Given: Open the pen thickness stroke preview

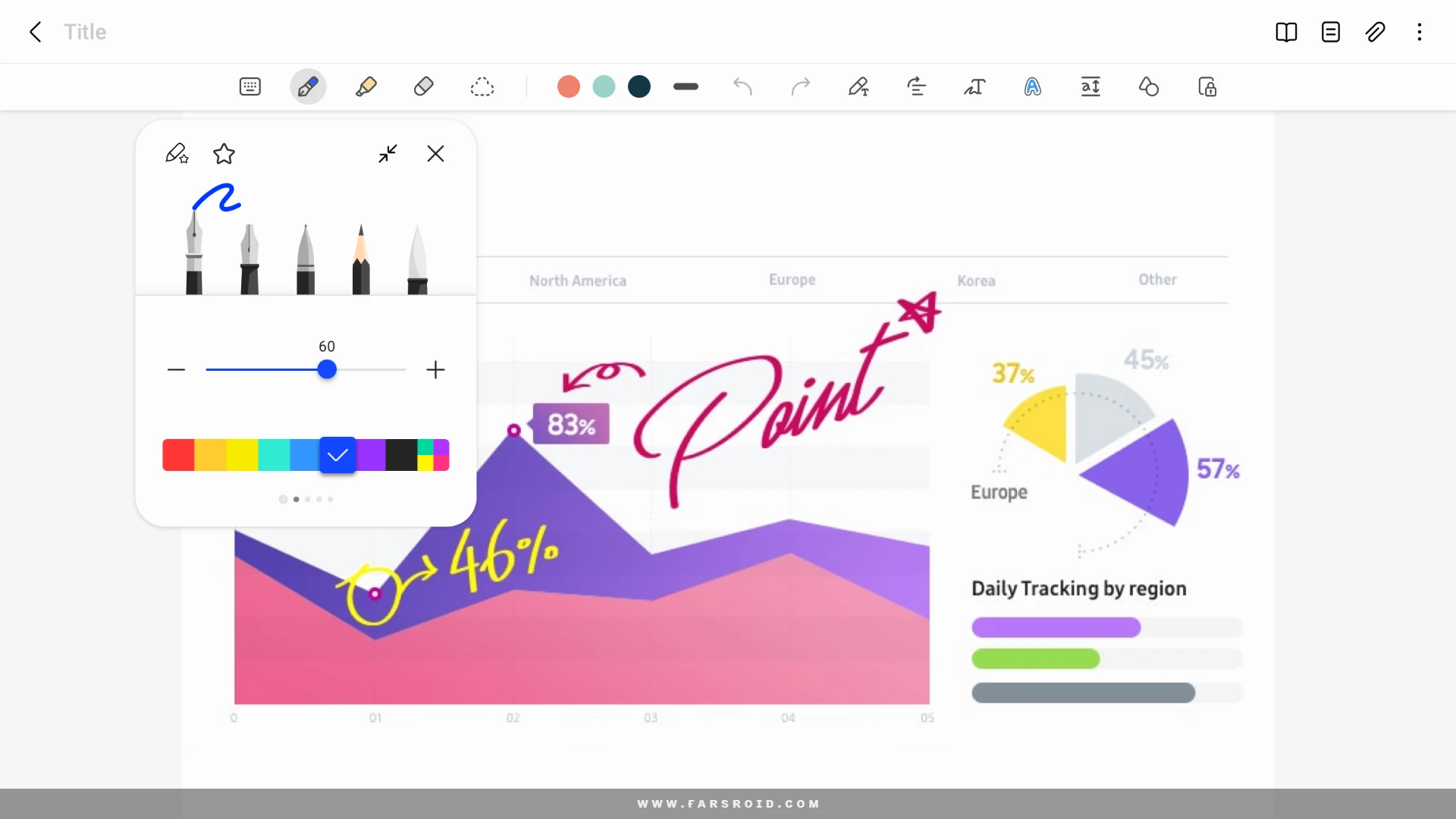Looking at the screenshot, I should click(686, 86).
